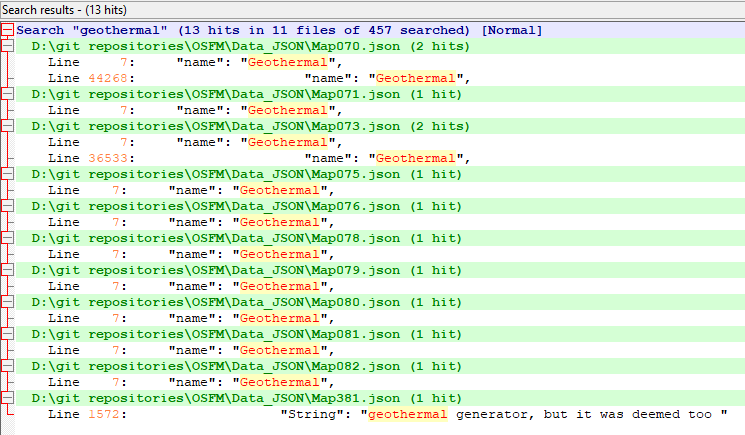The image size is (745, 435).
Task: Click the highlighted "Geothermal" match on Line 44268
Action: click(x=417, y=78)
